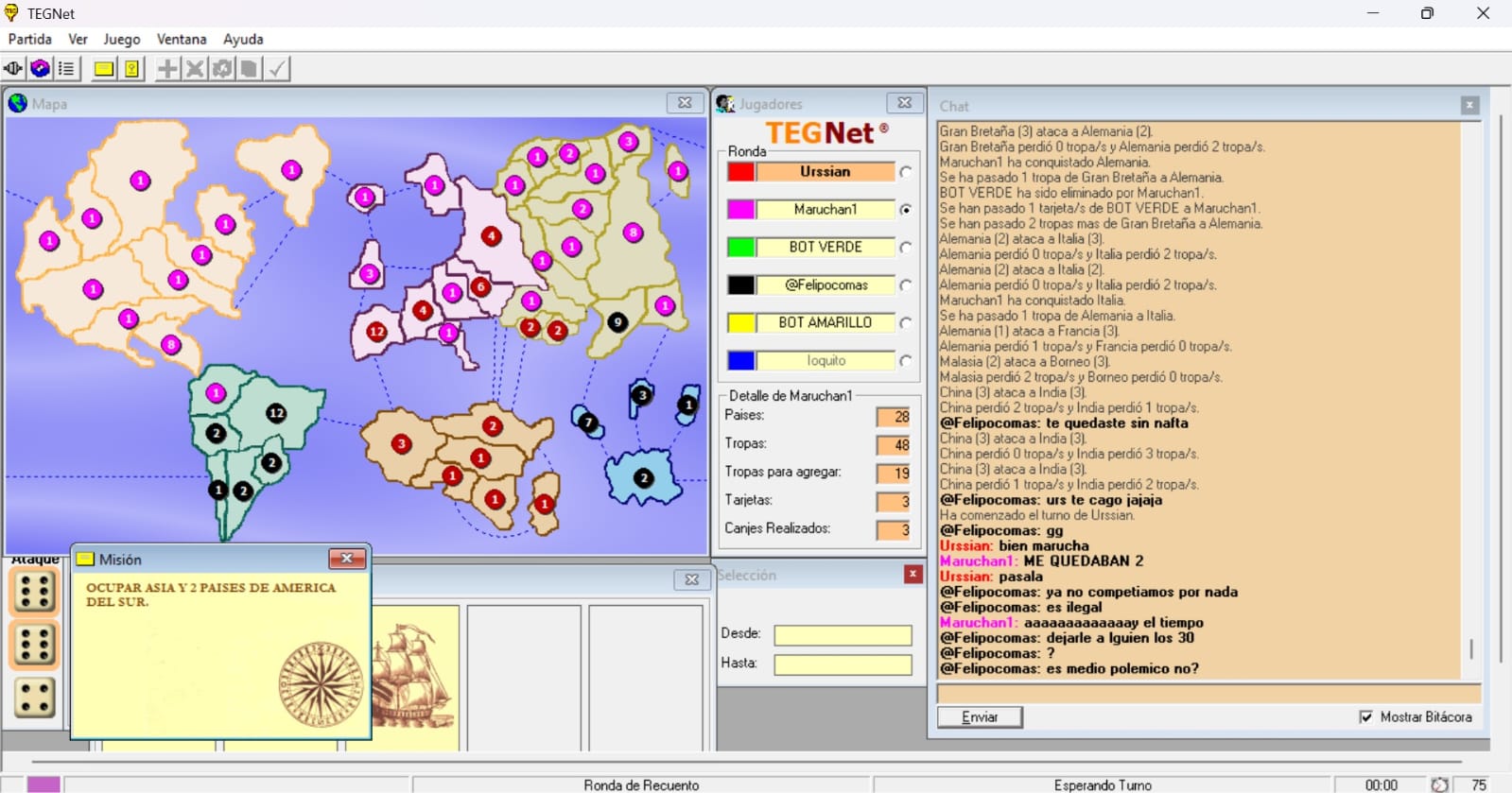Select the BOT VERDE radio button

tap(906, 248)
